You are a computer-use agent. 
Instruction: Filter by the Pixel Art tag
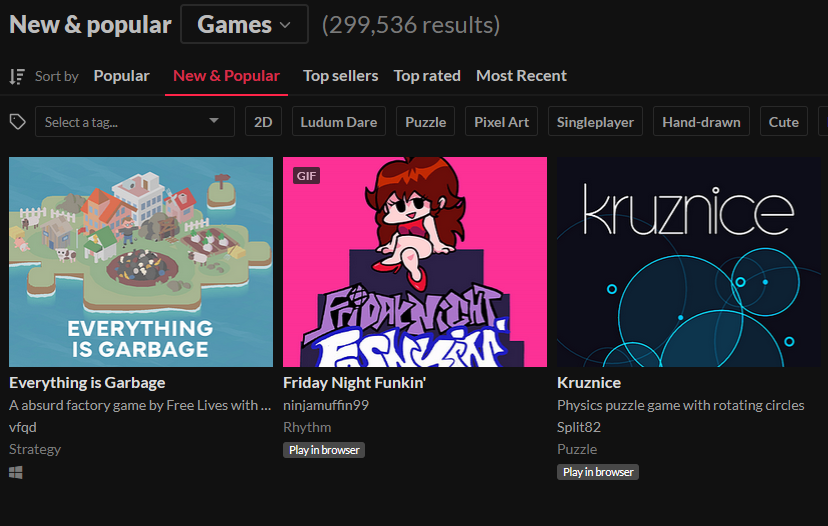point(501,122)
